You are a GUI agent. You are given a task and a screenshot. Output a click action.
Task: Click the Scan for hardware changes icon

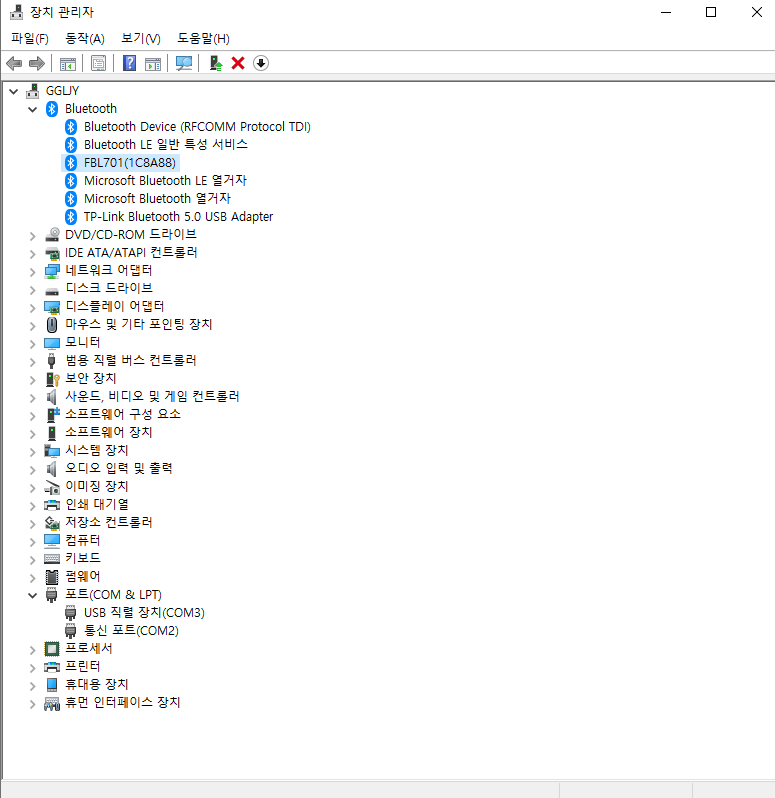pos(184,63)
